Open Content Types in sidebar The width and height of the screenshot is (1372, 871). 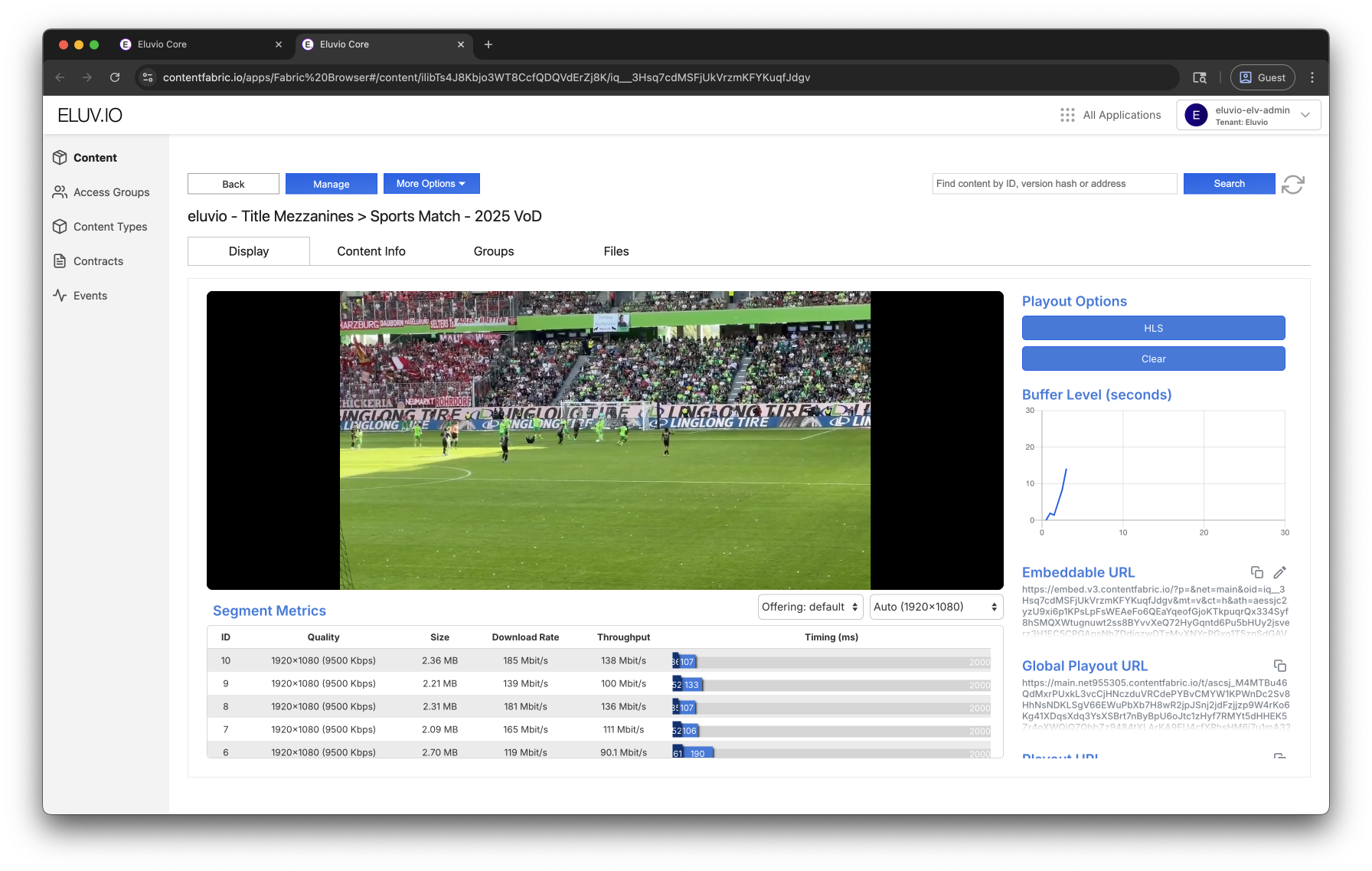pos(109,227)
